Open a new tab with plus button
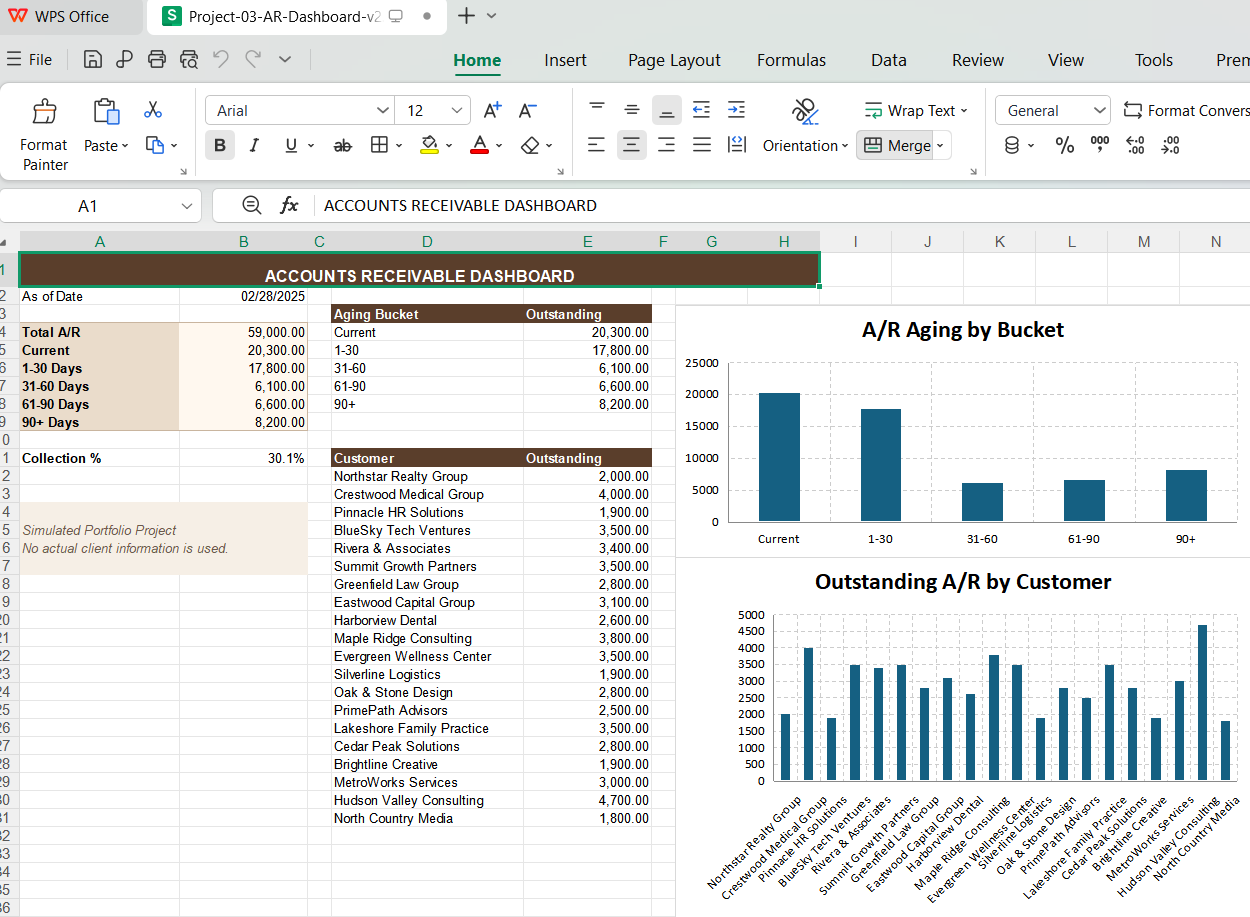1250x917 pixels. pyautogui.click(x=466, y=16)
